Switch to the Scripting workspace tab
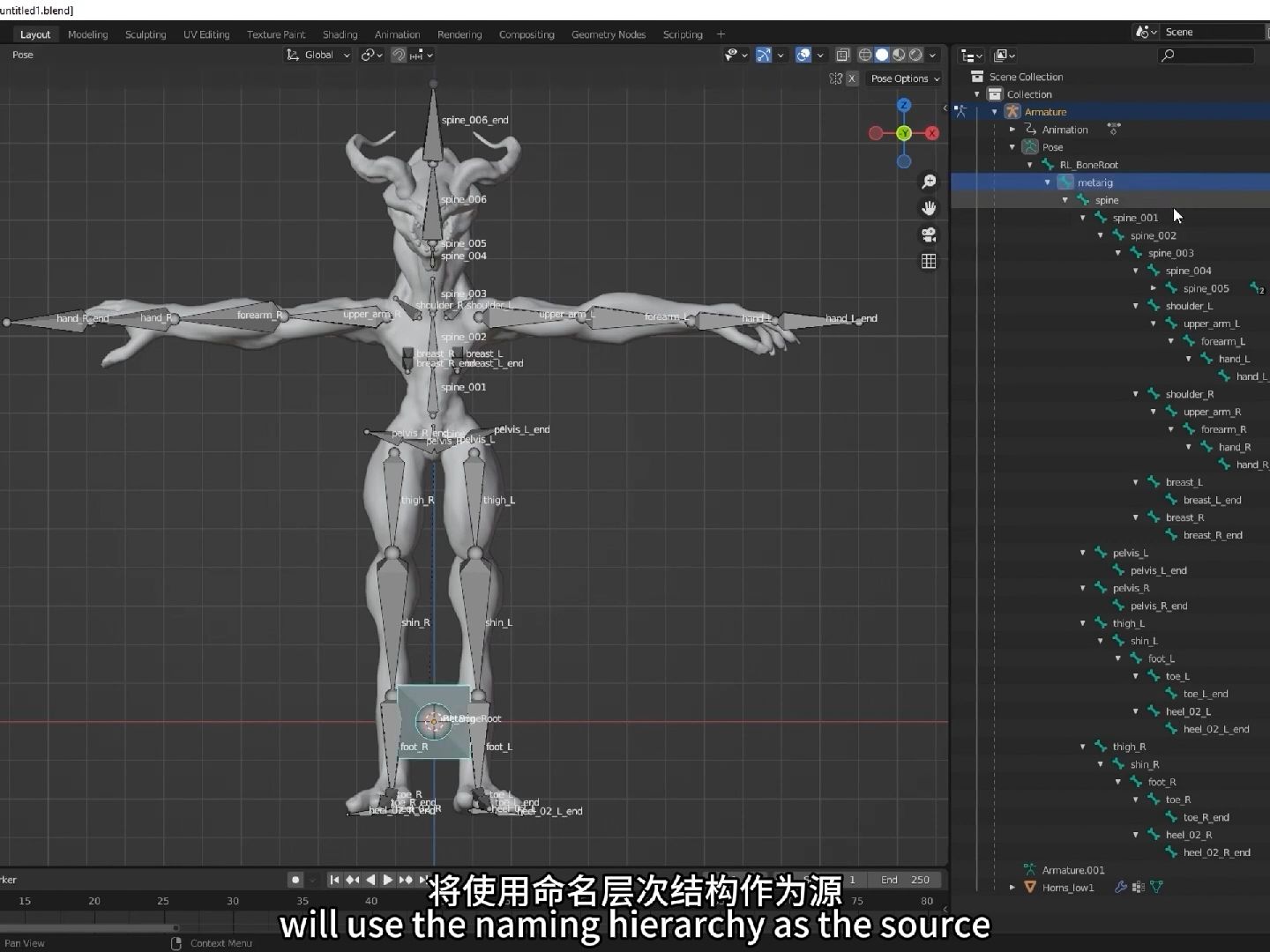The image size is (1270, 952). (683, 34)
